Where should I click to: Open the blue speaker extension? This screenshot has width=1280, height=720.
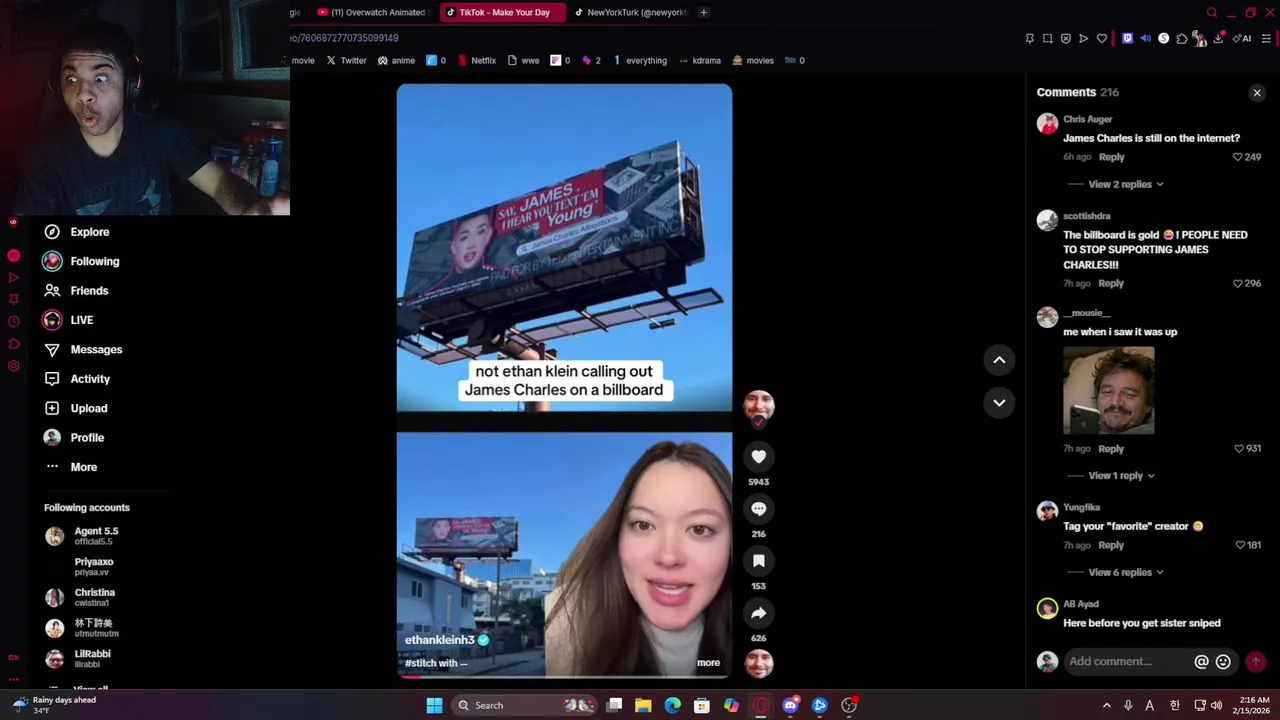1146,39
